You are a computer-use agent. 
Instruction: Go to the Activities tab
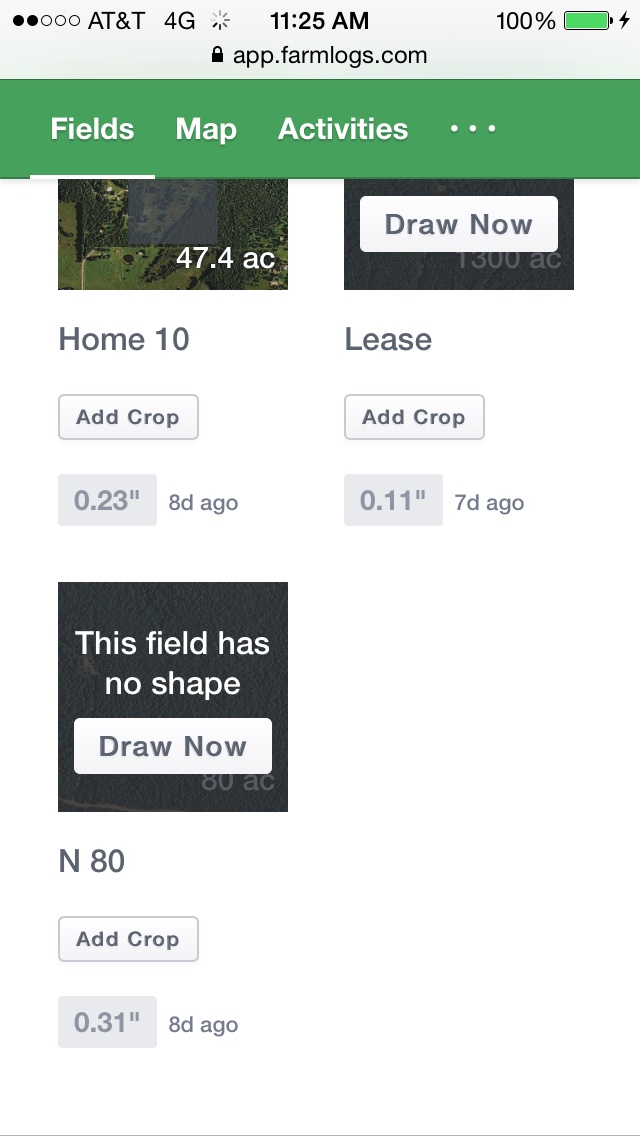coord(343,129)
